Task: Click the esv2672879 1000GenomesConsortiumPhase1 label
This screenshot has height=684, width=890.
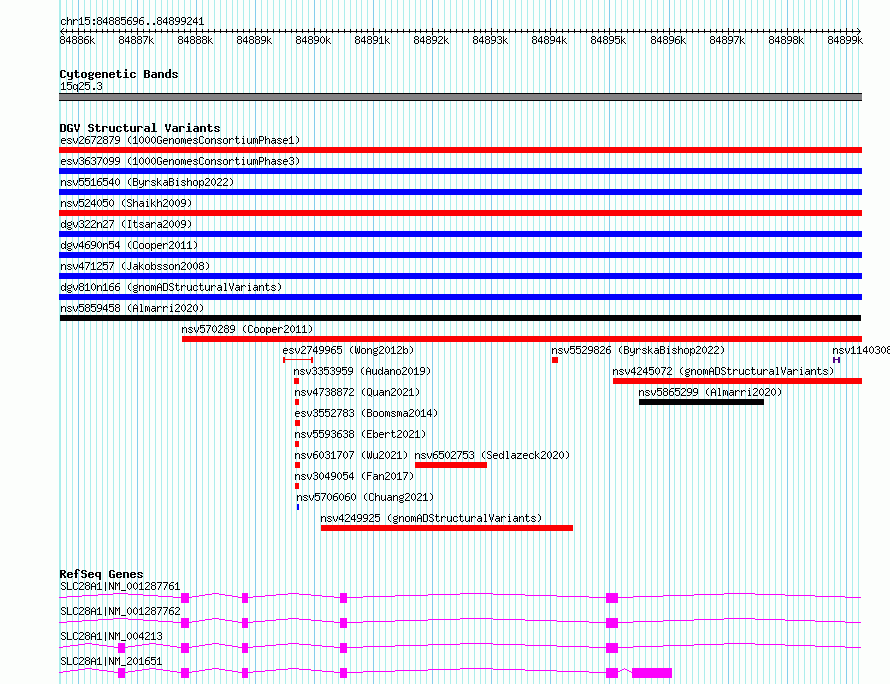Action: click(180, 140)
